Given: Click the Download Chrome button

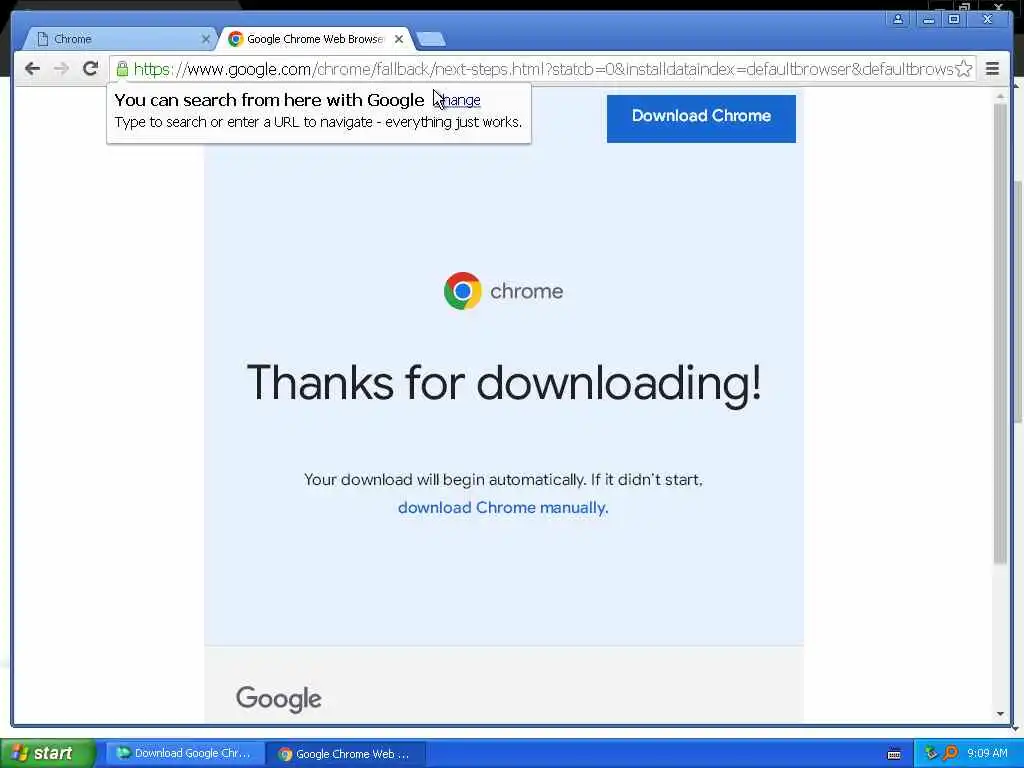Looking at the screenshot, I should [x=701, y=118].
